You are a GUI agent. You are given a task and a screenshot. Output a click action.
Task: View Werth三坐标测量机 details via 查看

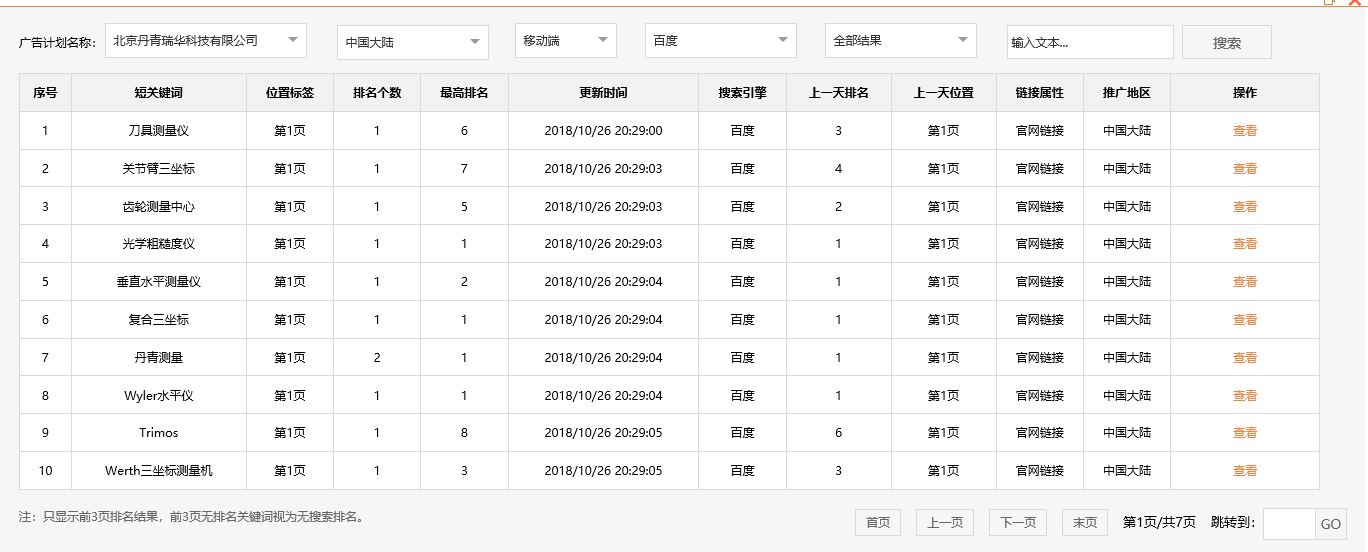pyautogui.click(x=1245, y=471)
